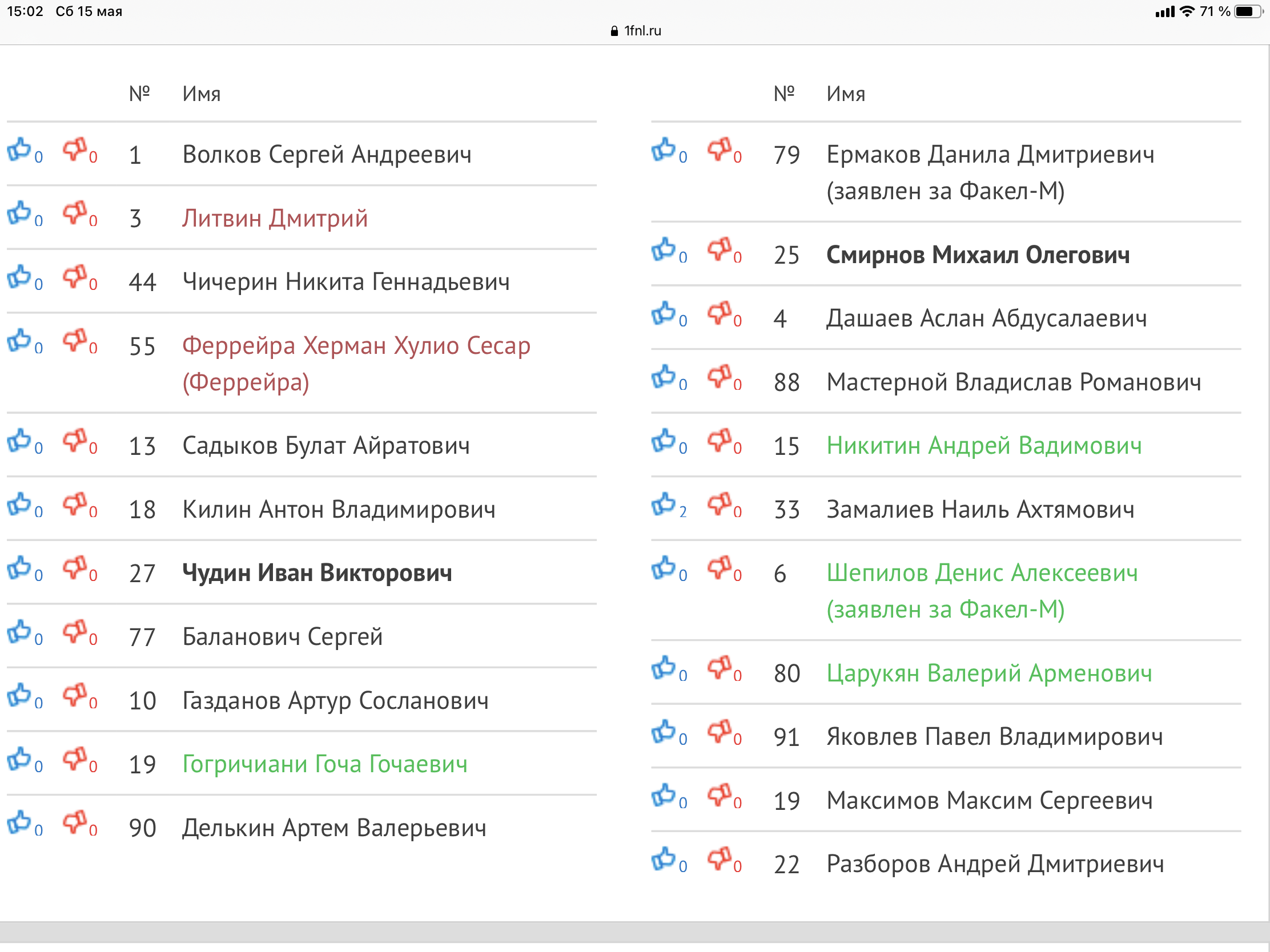Dislike Гогричиани Гоча Гочаевич
The height and width of the screenshot is (952, 1270).
click(x=75, y=759)
